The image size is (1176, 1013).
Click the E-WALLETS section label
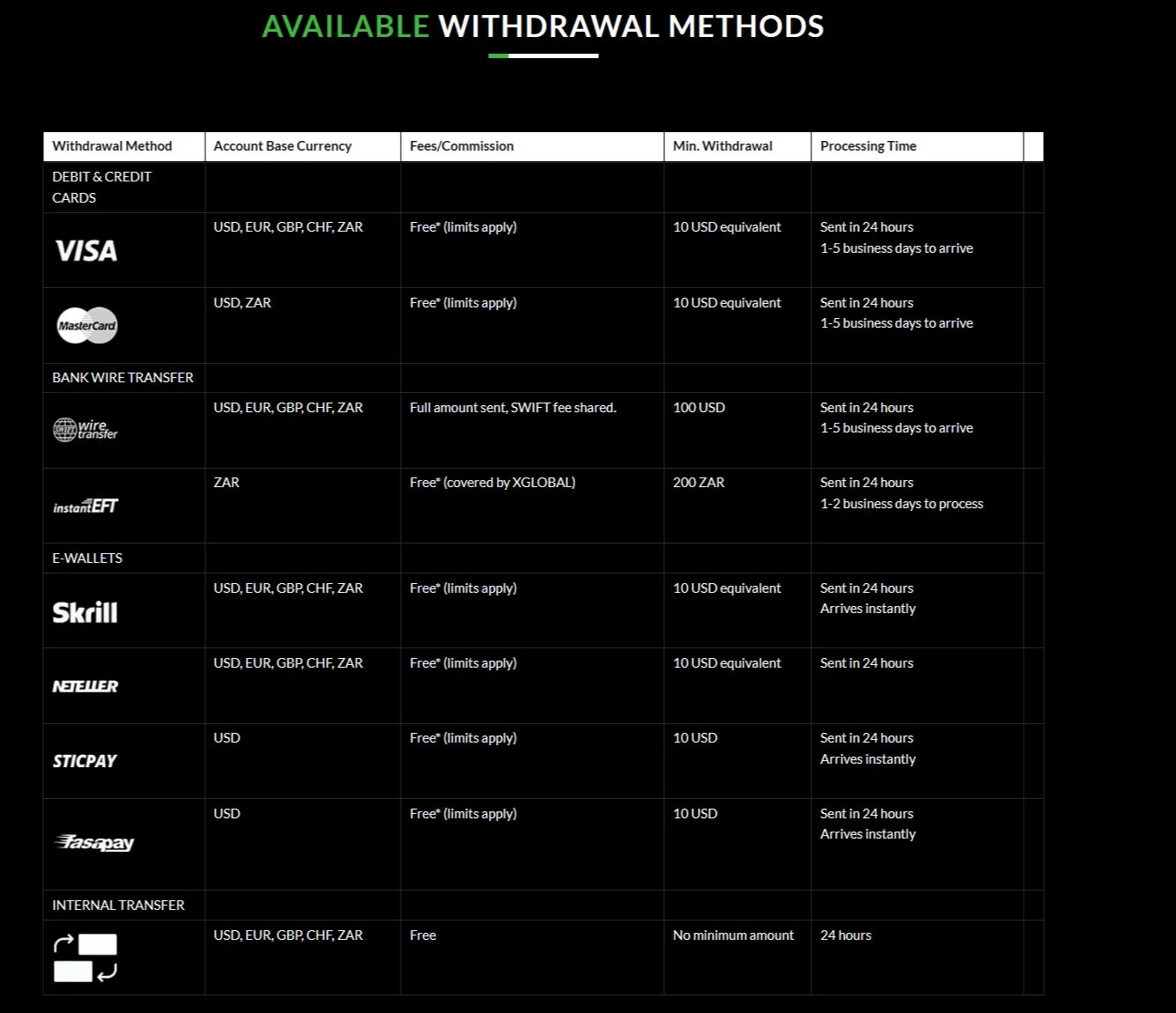click(87, 558)
